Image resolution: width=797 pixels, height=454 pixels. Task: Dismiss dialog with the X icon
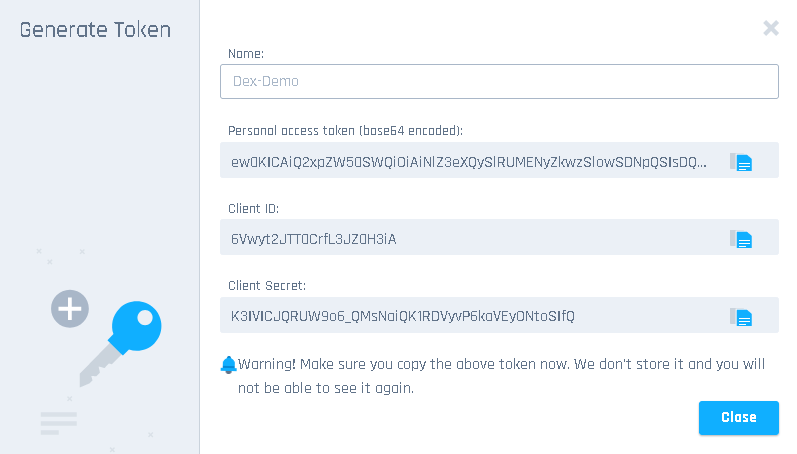pos(771,28)
